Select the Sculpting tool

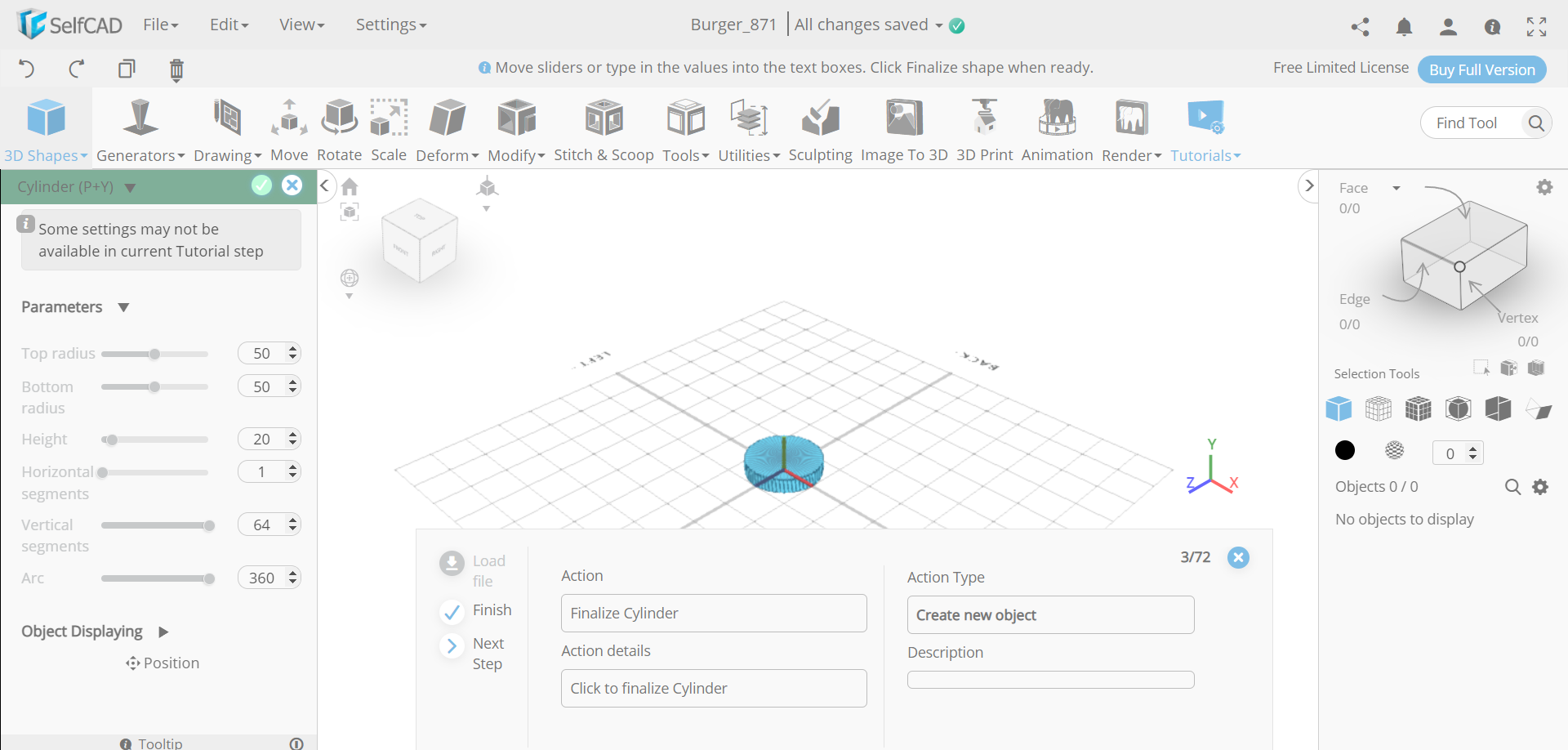820,131
